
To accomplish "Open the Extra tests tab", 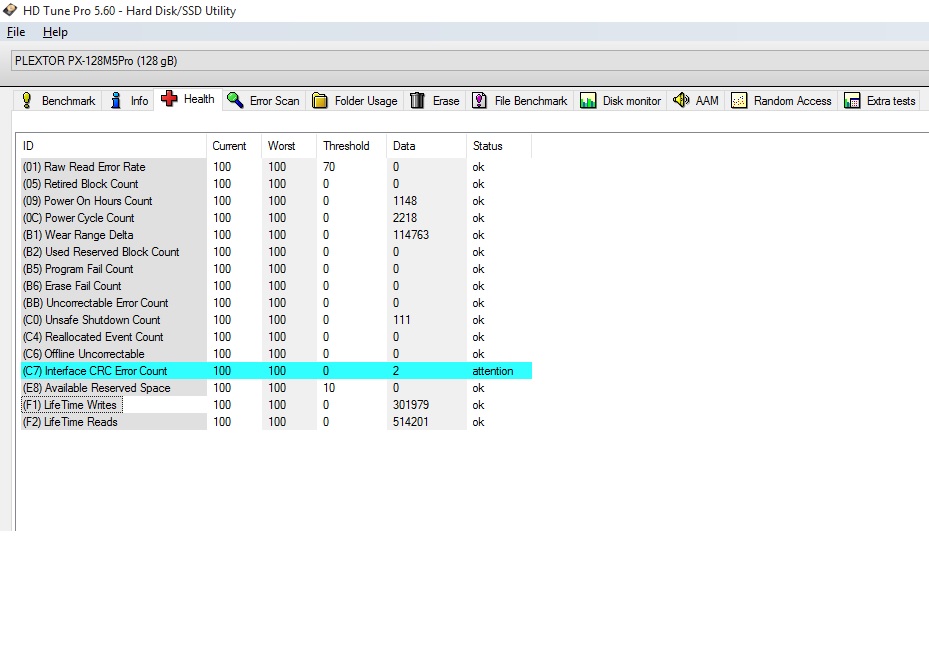I will (880, 101).
